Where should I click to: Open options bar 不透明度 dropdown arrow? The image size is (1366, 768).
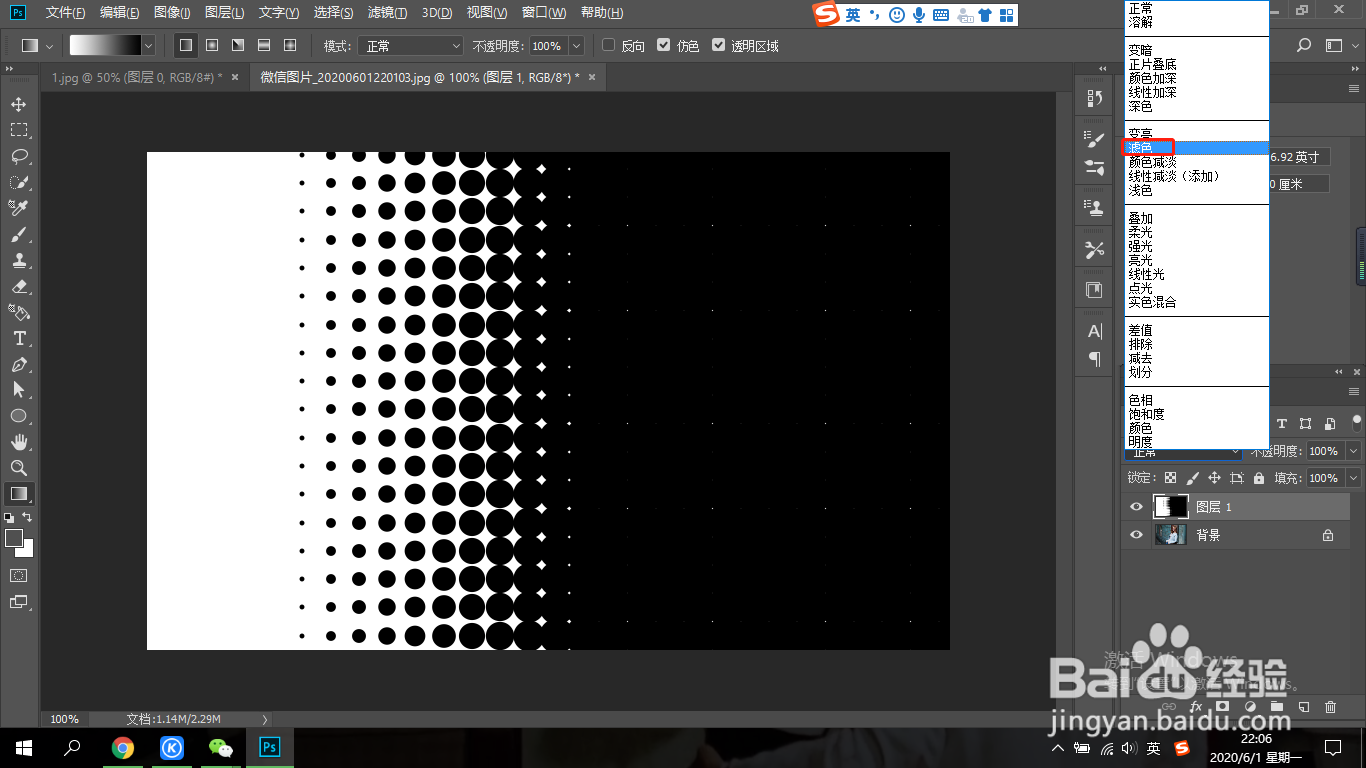pos(576,46)
